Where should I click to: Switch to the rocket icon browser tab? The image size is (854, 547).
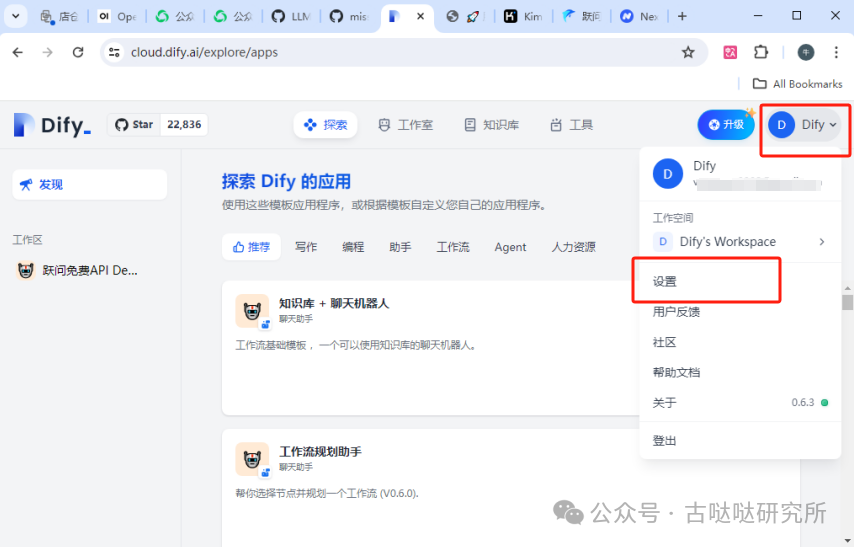[465, 16]
